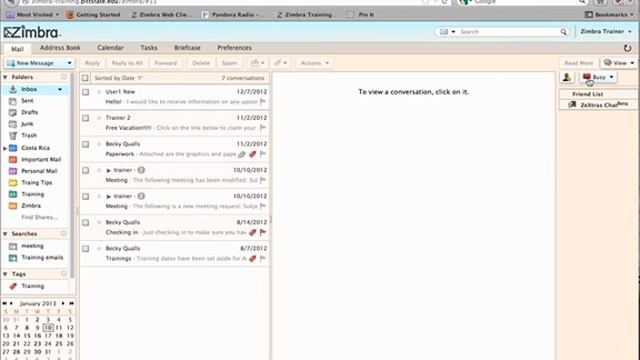Check the select-all conversations checkbox

85,78
